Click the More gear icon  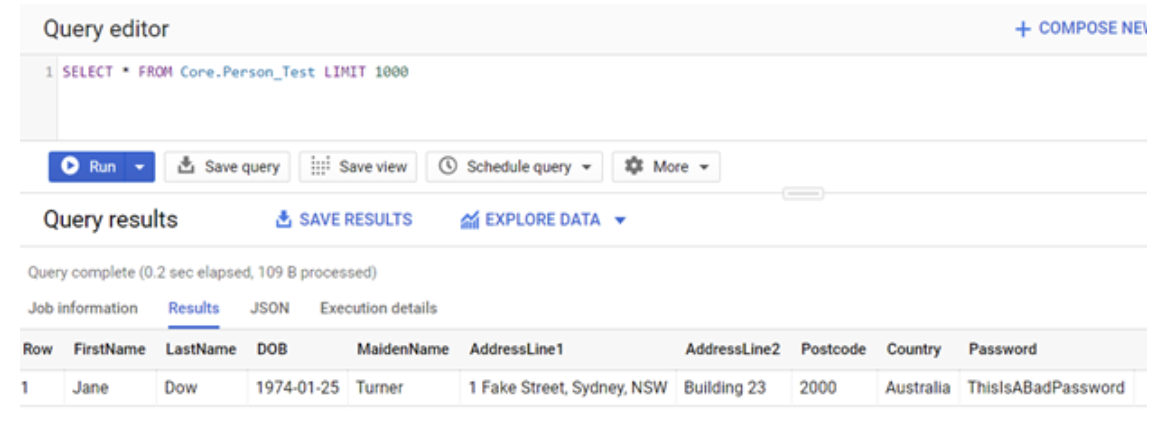pyautogui.click(x=633, y=167)
